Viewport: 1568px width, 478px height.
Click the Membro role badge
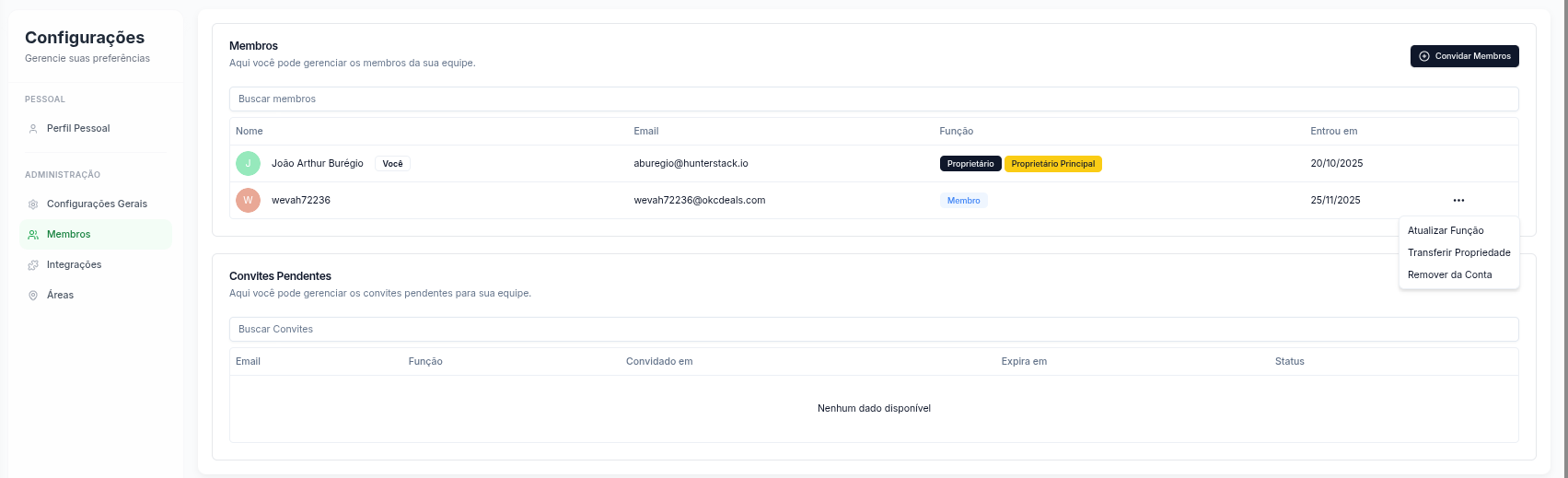click(x=963, y=201)
